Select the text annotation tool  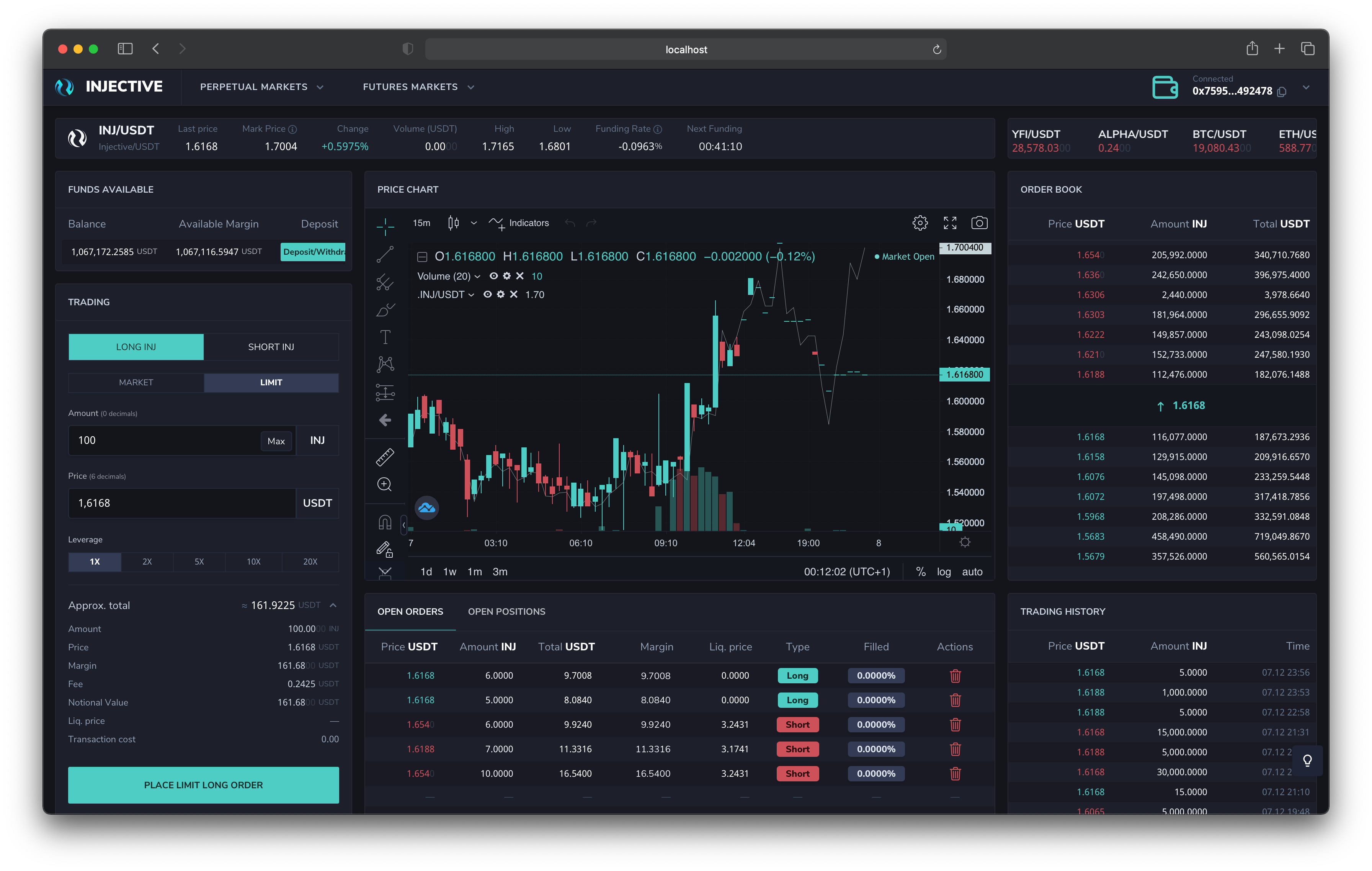(385, 337)
